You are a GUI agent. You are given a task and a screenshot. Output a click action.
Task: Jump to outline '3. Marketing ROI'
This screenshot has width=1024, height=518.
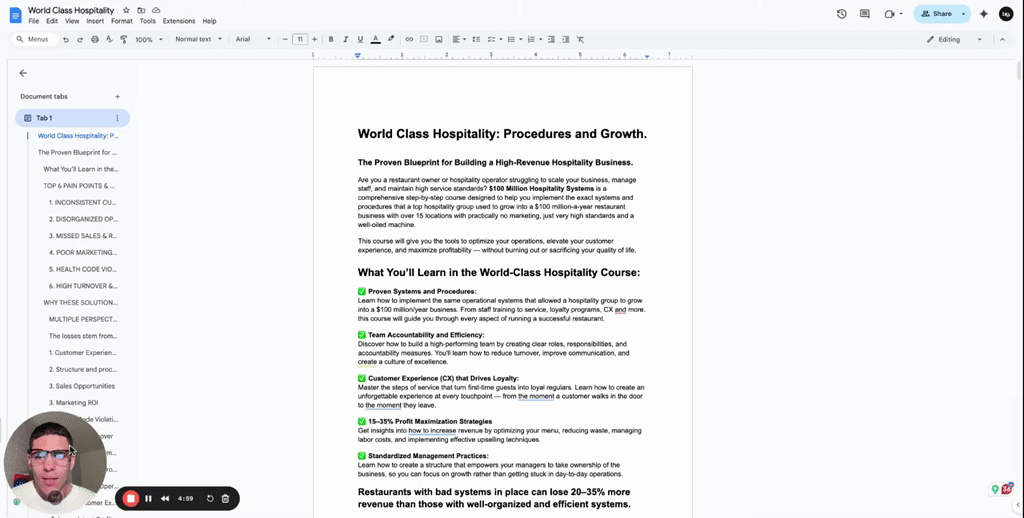pos(73,403)
